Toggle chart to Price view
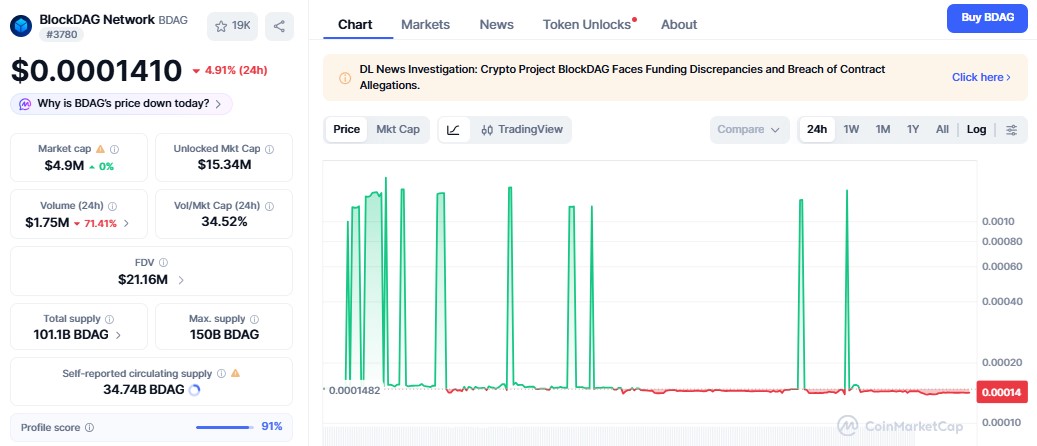 347,130
